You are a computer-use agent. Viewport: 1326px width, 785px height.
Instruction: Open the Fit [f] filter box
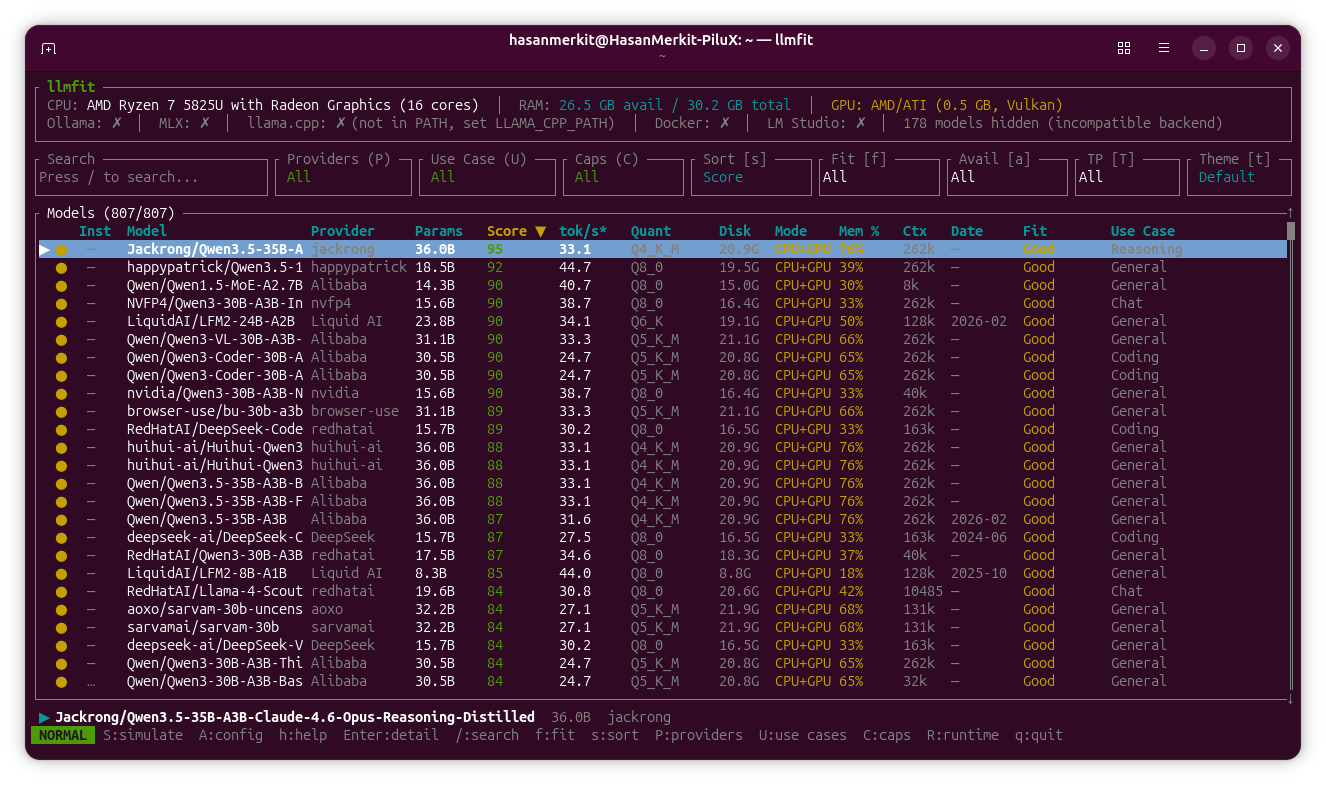coord(879,177)
